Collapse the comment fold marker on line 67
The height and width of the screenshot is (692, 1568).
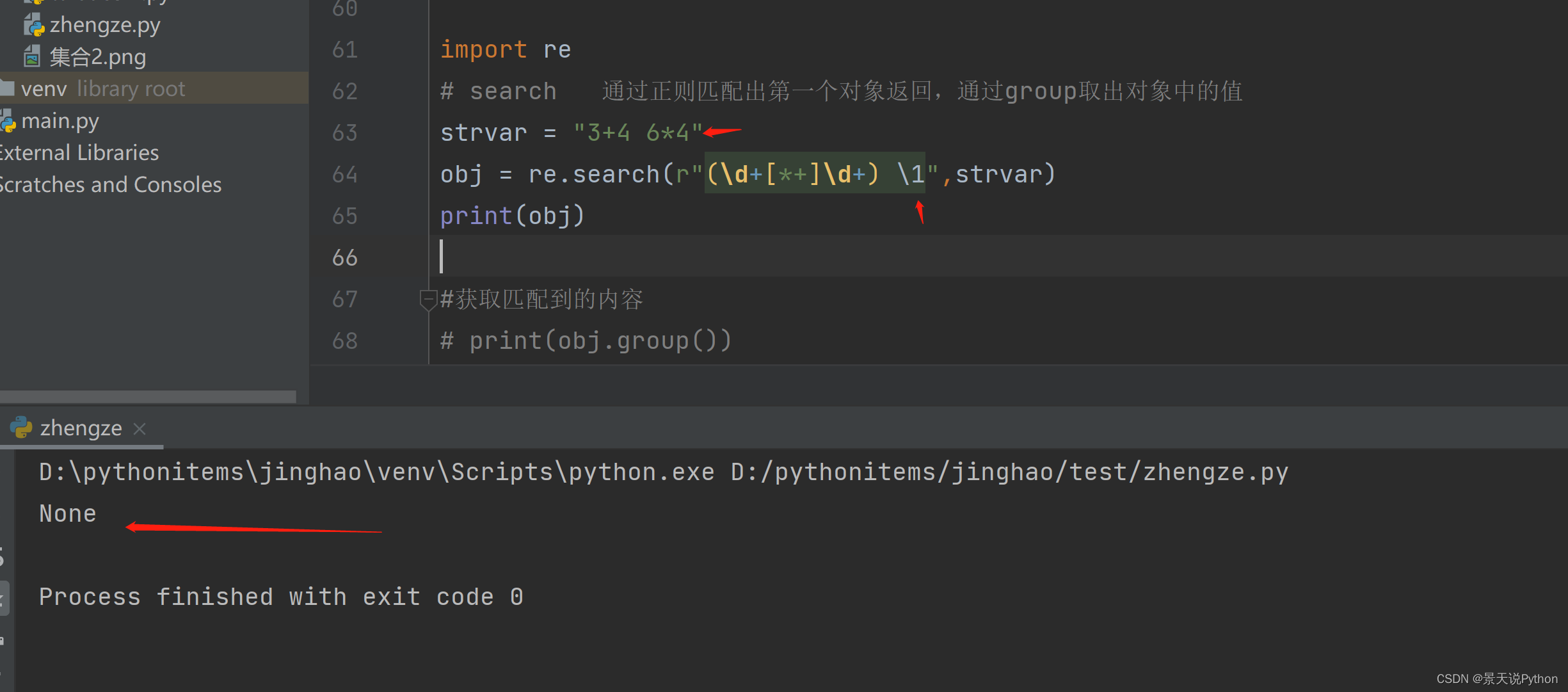click(428, 299)
